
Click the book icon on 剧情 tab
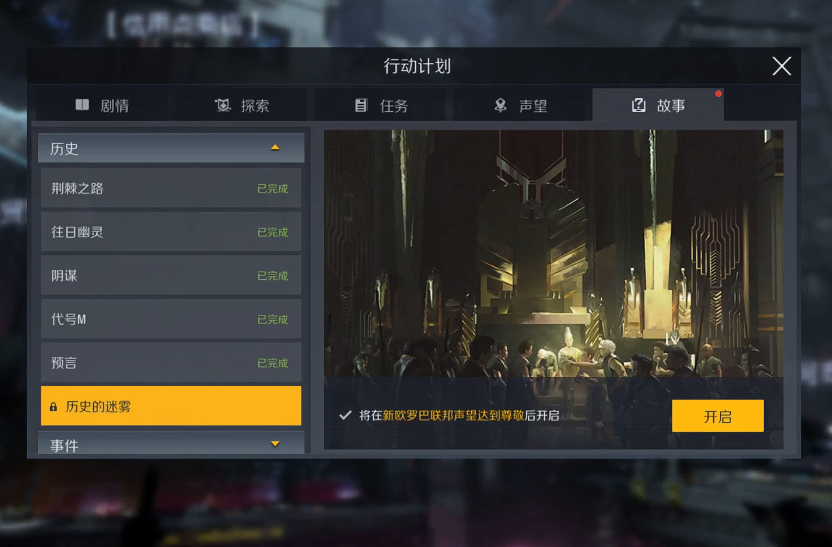point(82,105)
